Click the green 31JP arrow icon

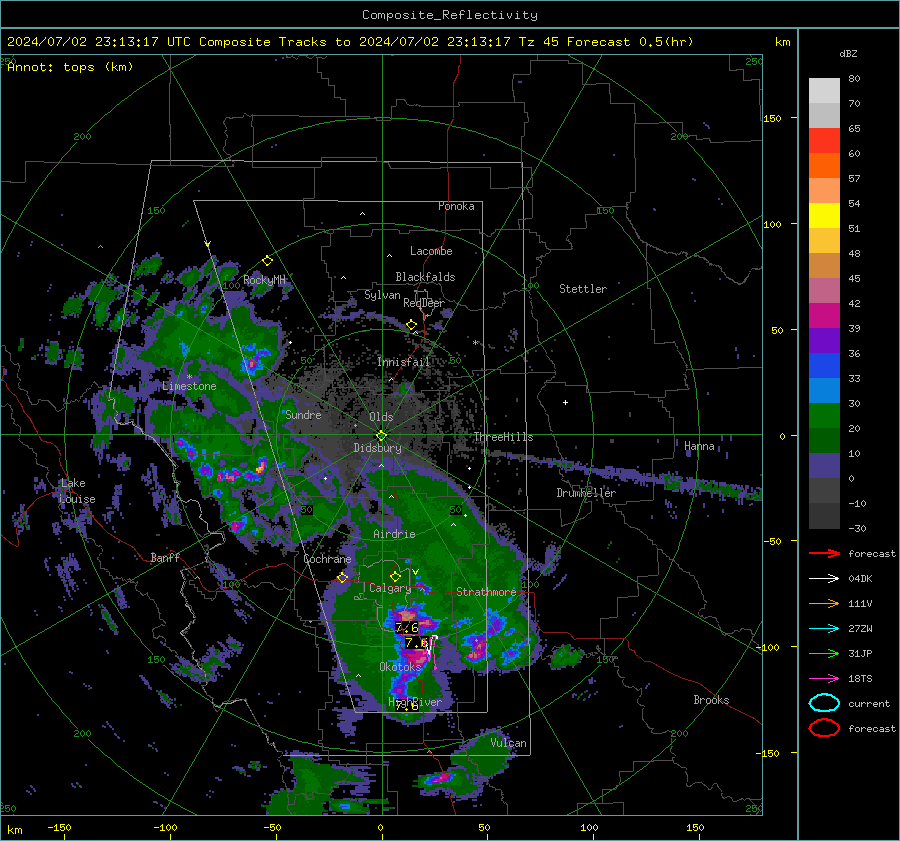[824, 653]
